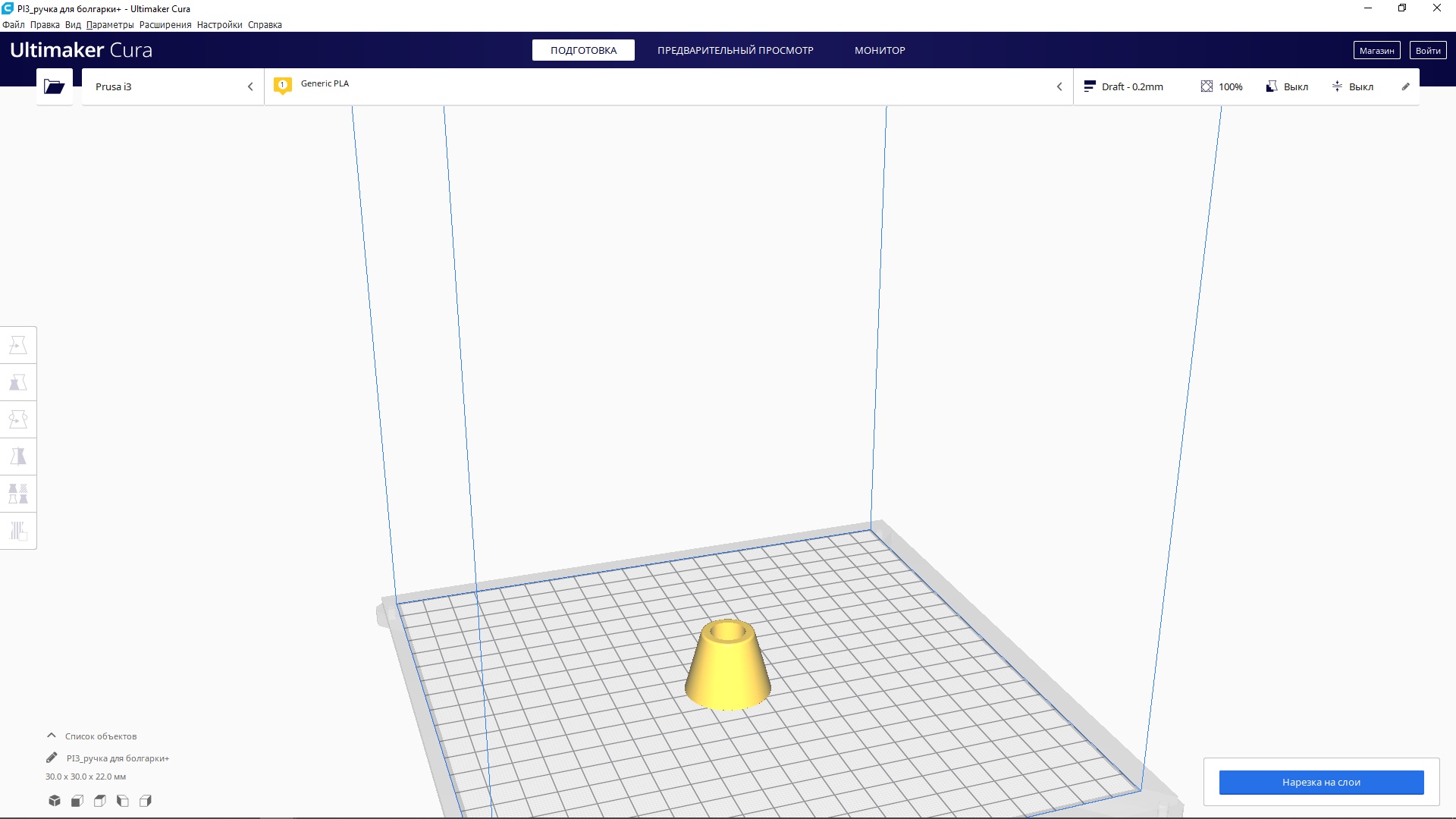The height and width of the screenshot is (819, 1456).
Task: Open the Файл menu
Action: [13, 25]
